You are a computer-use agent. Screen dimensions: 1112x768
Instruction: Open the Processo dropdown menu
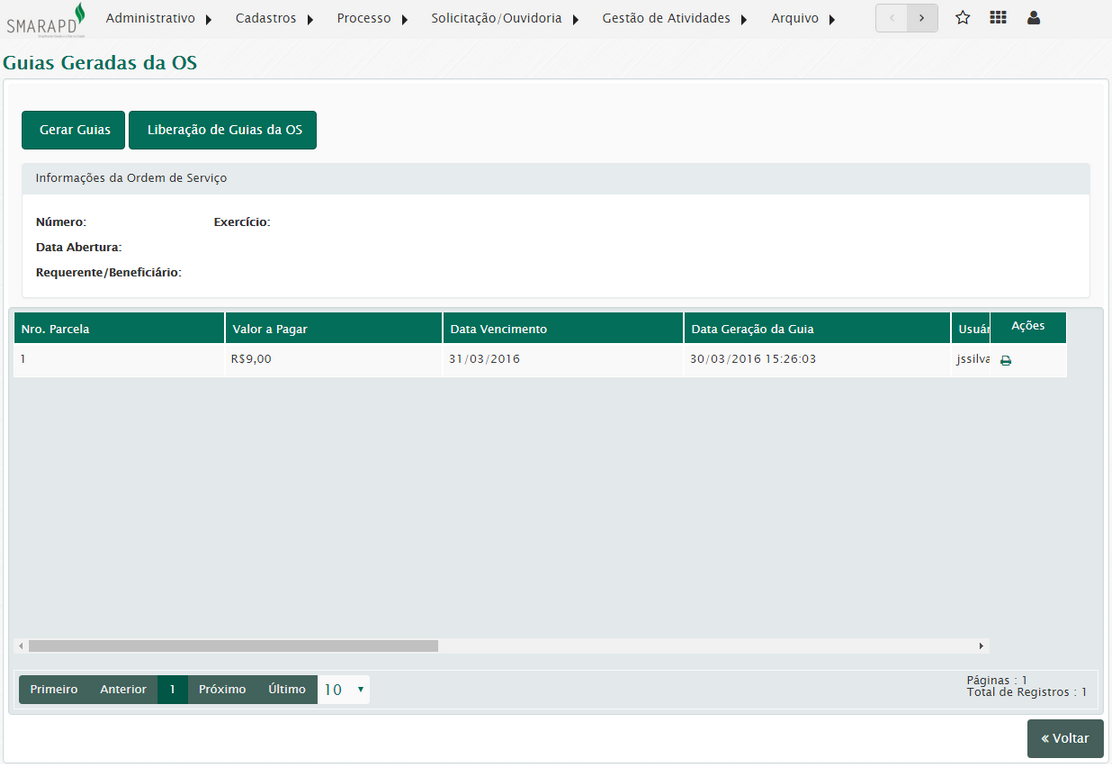(x=372, y=18)
